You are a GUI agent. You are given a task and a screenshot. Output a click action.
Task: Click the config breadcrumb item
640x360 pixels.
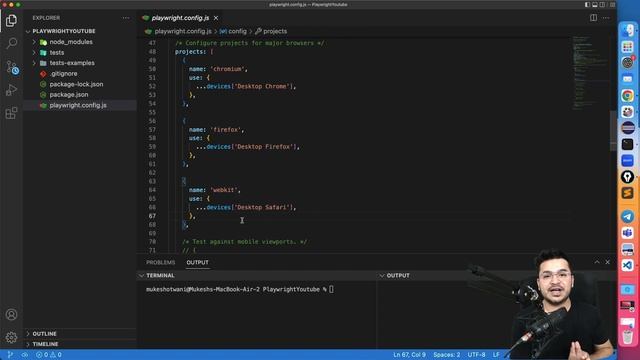click(x=237, y=31)
